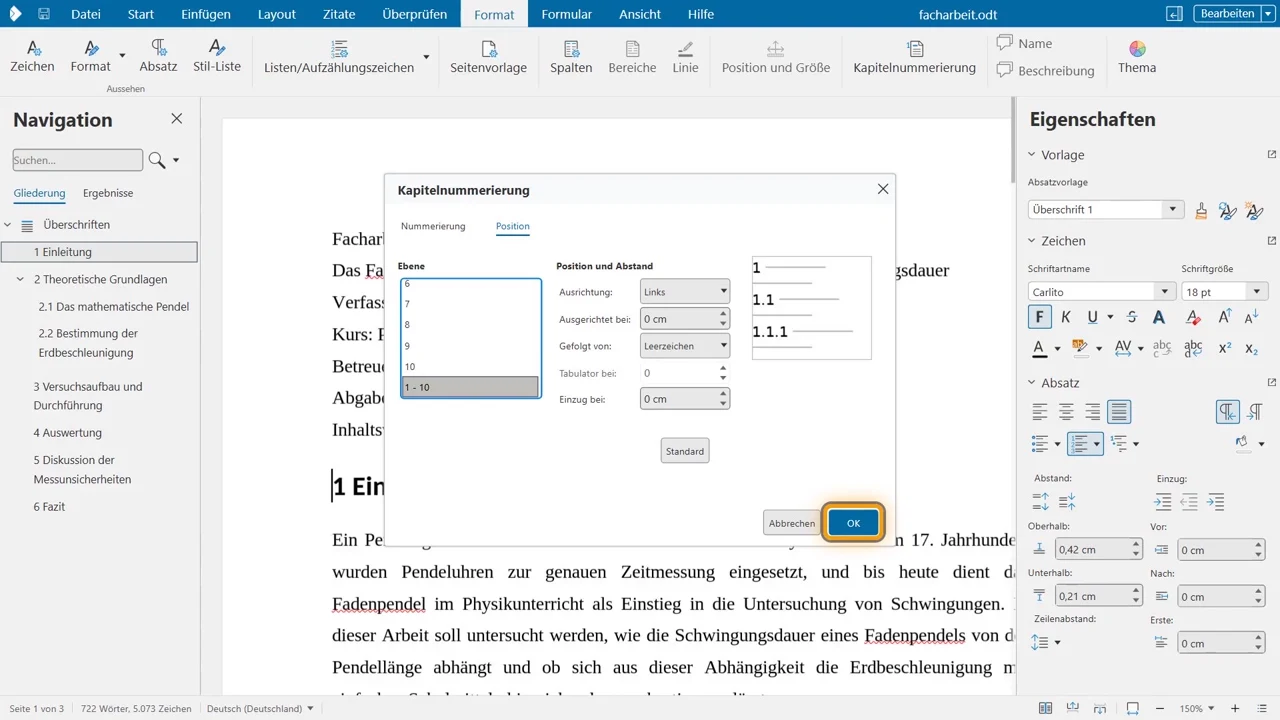Screen dimensions: 1280x720
Task: Toggle italic (K) in the sidebar
Action: pos(1066,317)
